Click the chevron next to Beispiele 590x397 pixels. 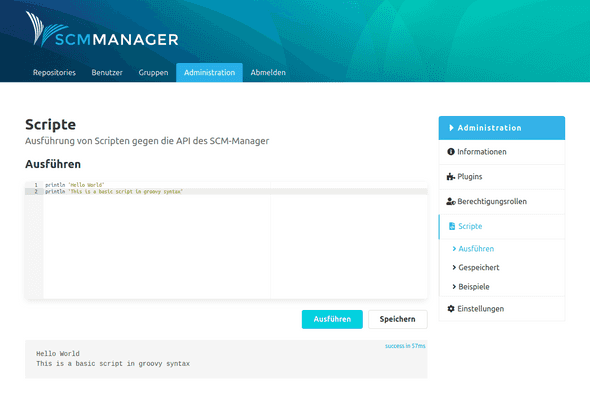(x=454, y=287)
